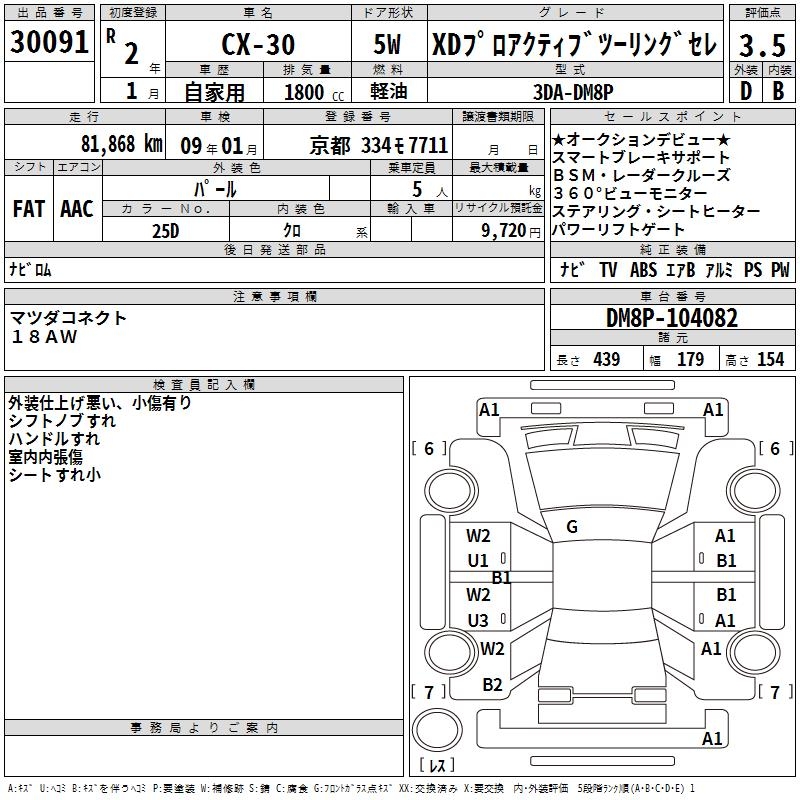This screenshot has width=800, height=800.
Task: Select the color number 25D
Action: pyautogui.click(x=166, y=231)
